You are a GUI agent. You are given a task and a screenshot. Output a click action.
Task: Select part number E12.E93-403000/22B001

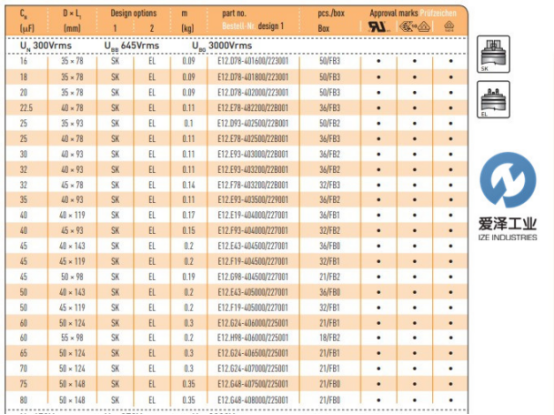pos(253,154)
